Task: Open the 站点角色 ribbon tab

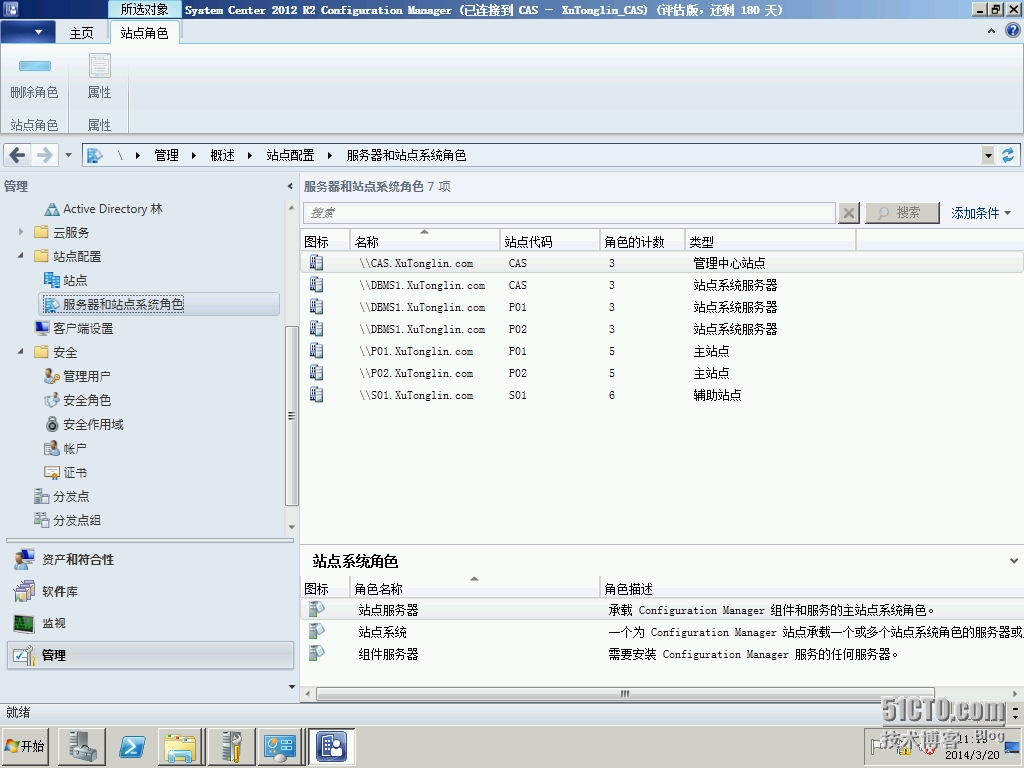Action: (x=144, y=33)
